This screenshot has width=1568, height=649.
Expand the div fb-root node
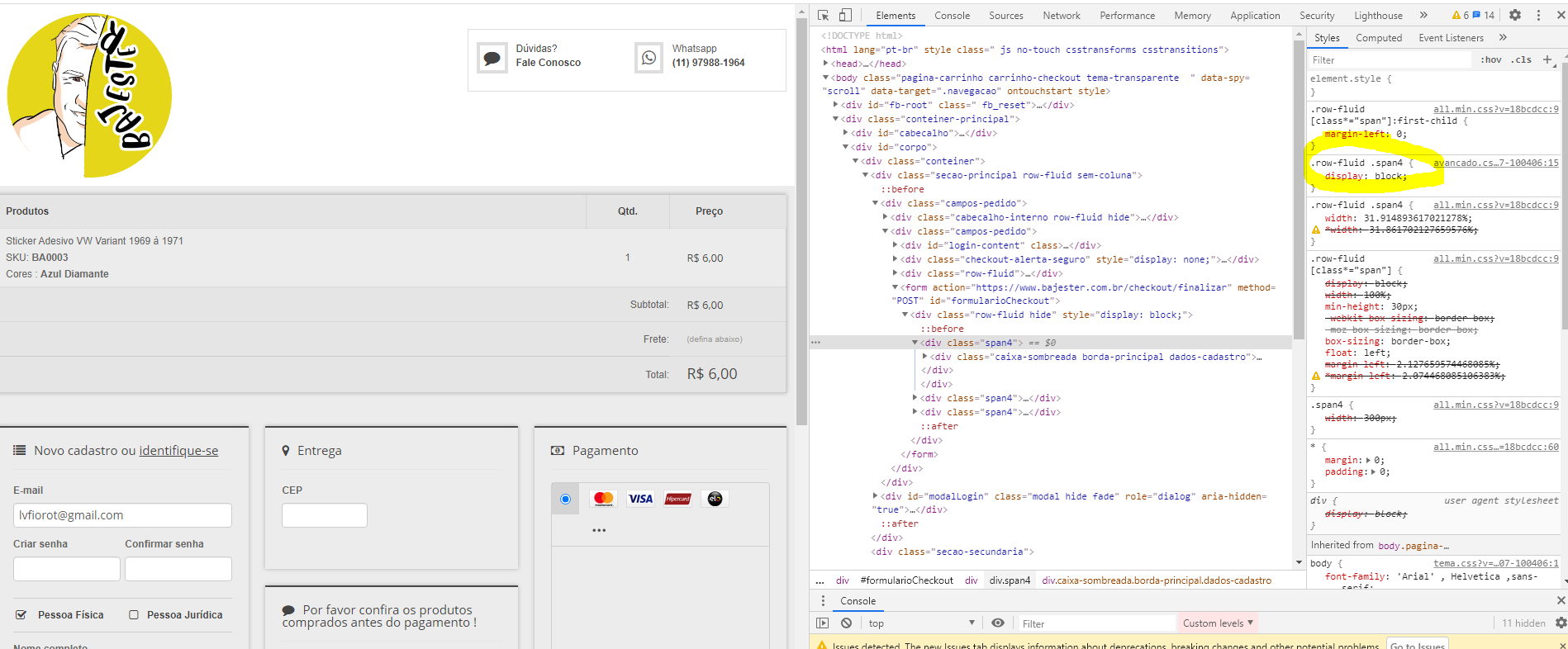pos(836,105)
